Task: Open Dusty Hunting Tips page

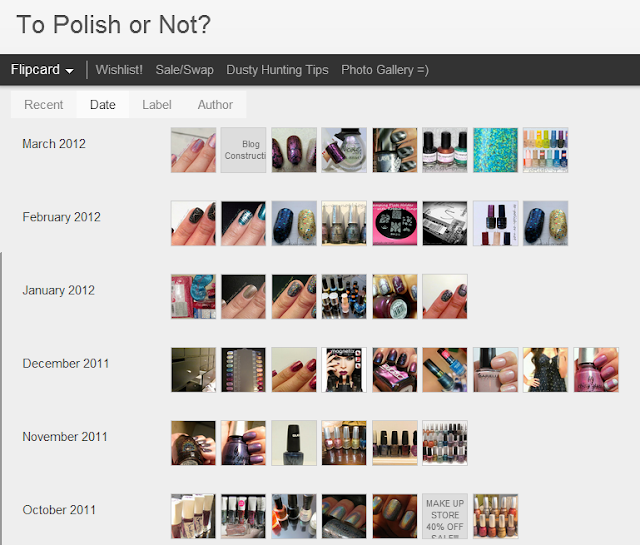Action: (277, 70)
